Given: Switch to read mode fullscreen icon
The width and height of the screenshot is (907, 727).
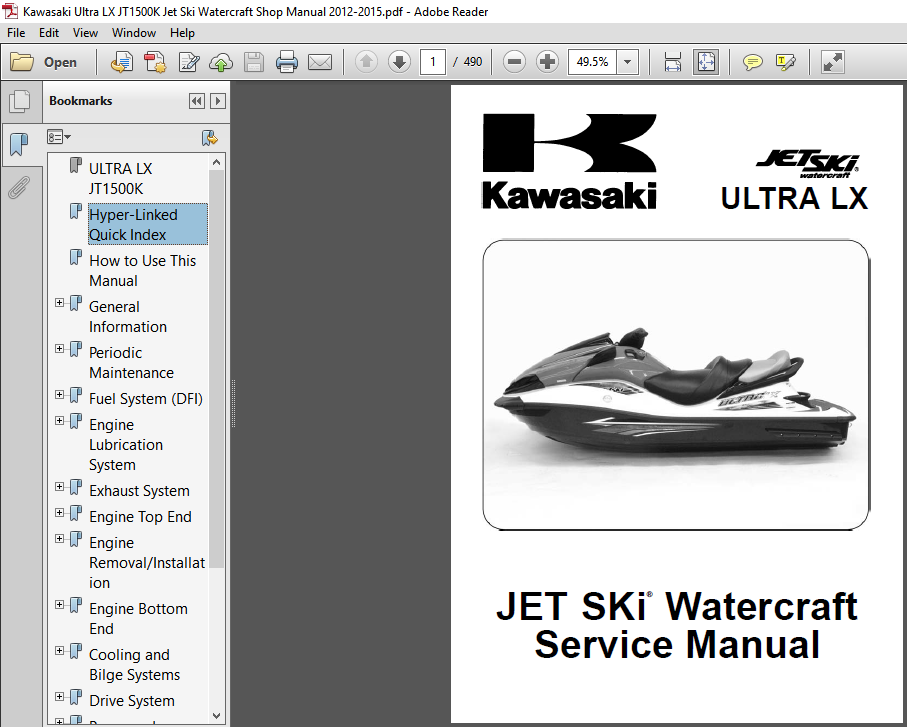Looking at the screenshot, I should click(832, 62).
